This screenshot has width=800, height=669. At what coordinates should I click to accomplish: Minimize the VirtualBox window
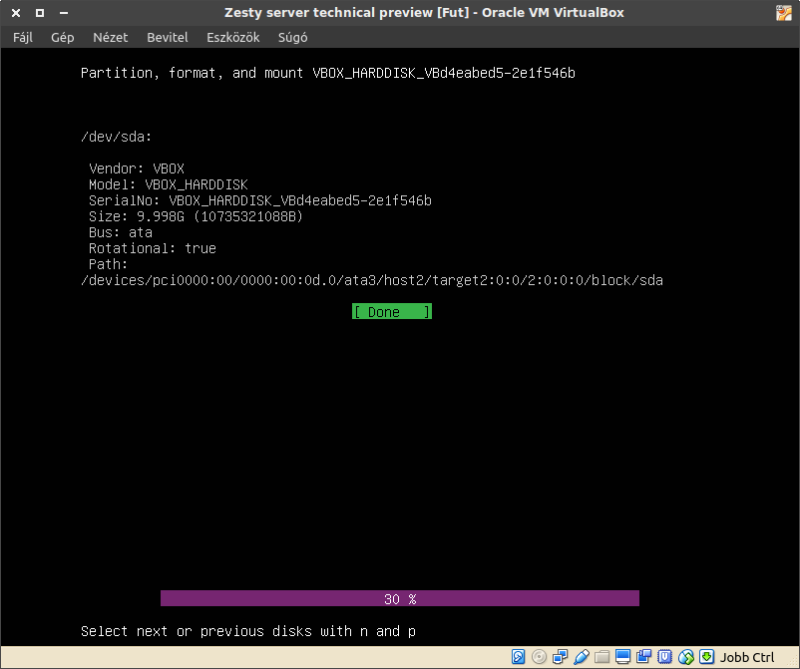click(x=64, y=13)
